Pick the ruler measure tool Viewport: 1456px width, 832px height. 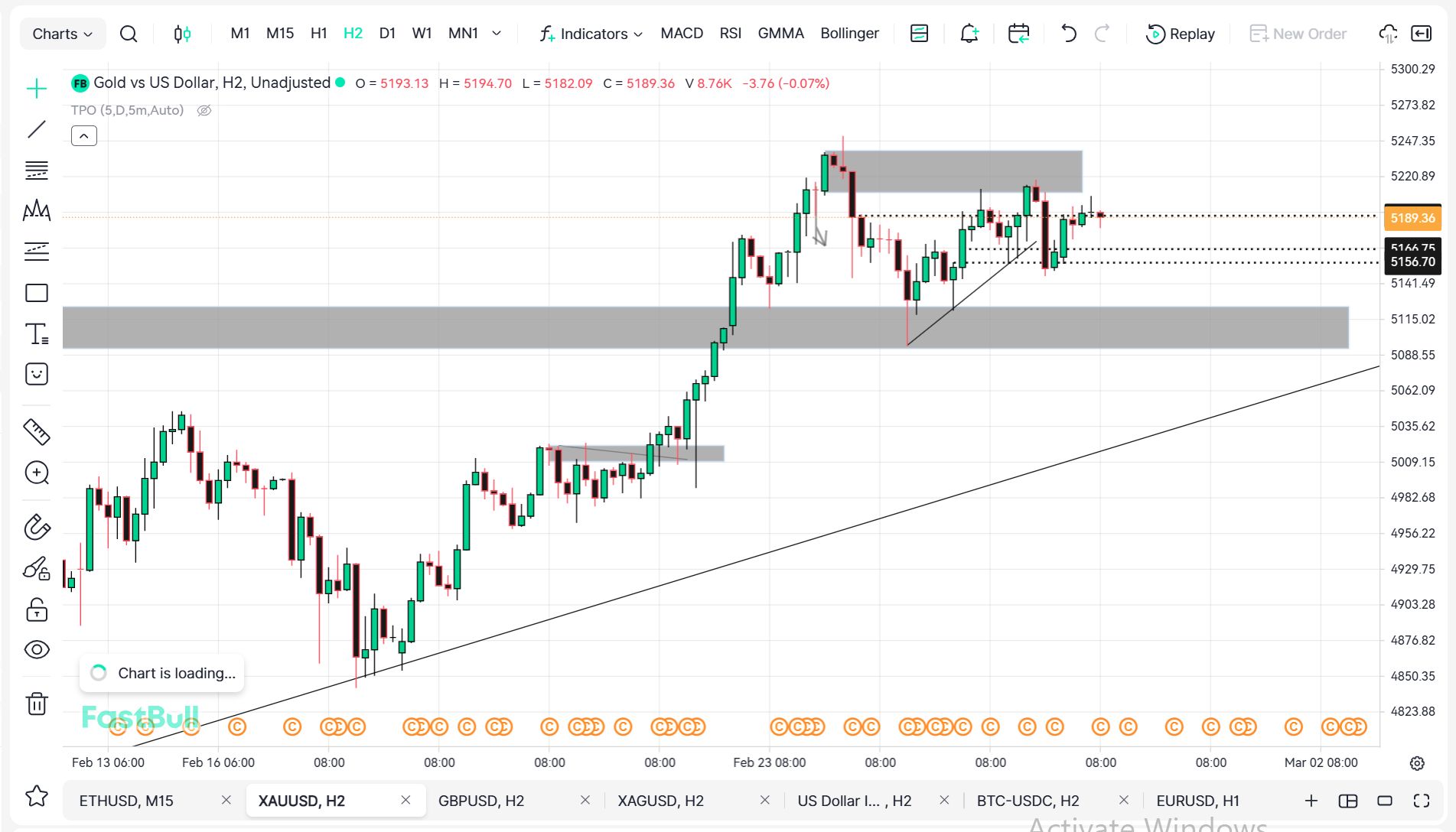coord(37,432)
